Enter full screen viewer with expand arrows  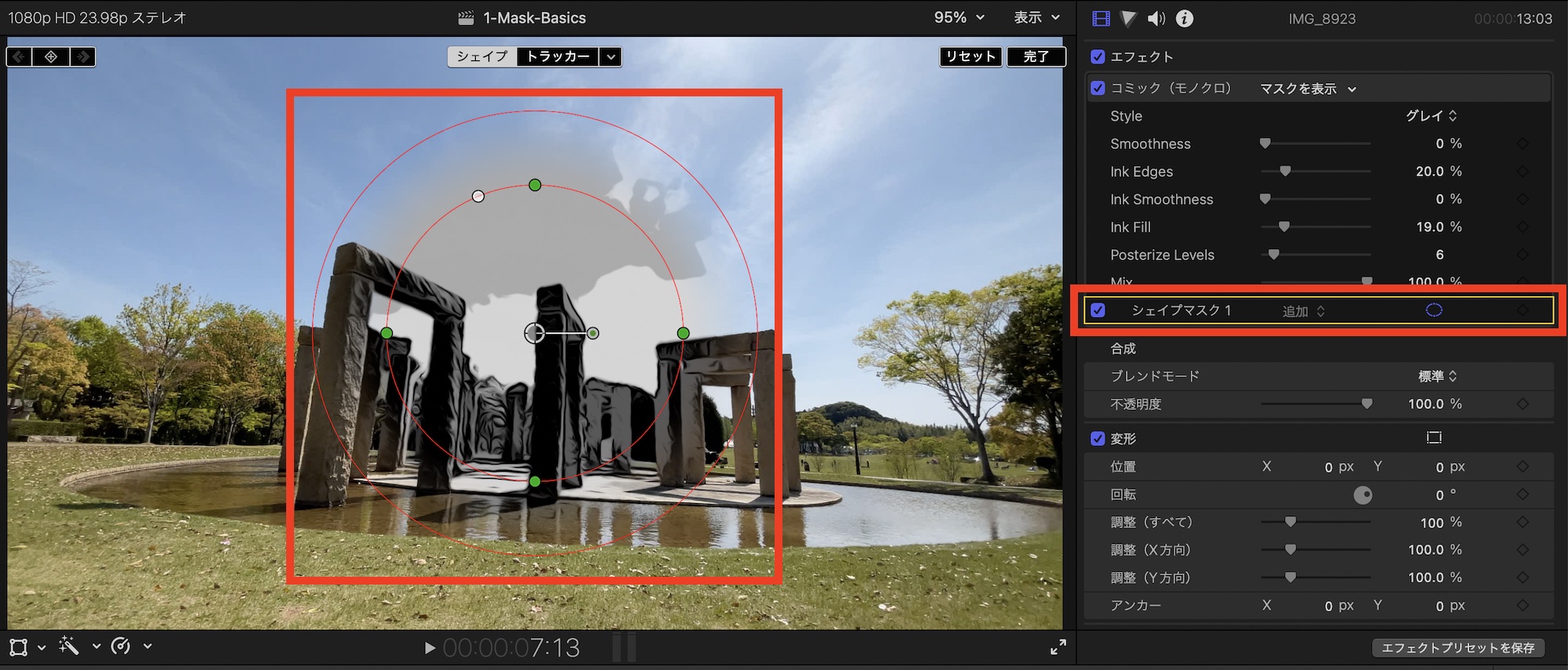pyautogui.click(x=1058, y=646)
